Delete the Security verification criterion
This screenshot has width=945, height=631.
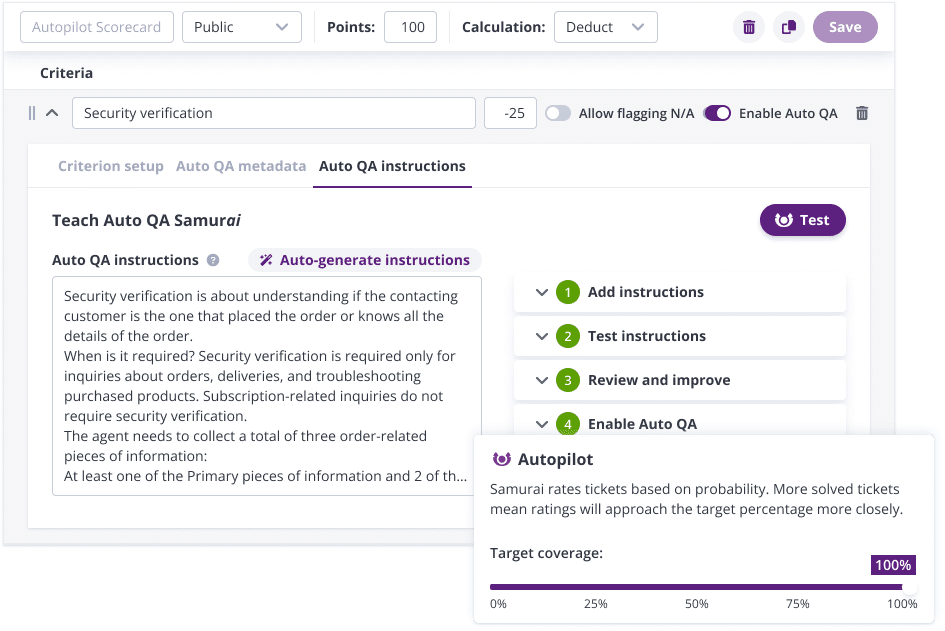(x=862, y=114)
